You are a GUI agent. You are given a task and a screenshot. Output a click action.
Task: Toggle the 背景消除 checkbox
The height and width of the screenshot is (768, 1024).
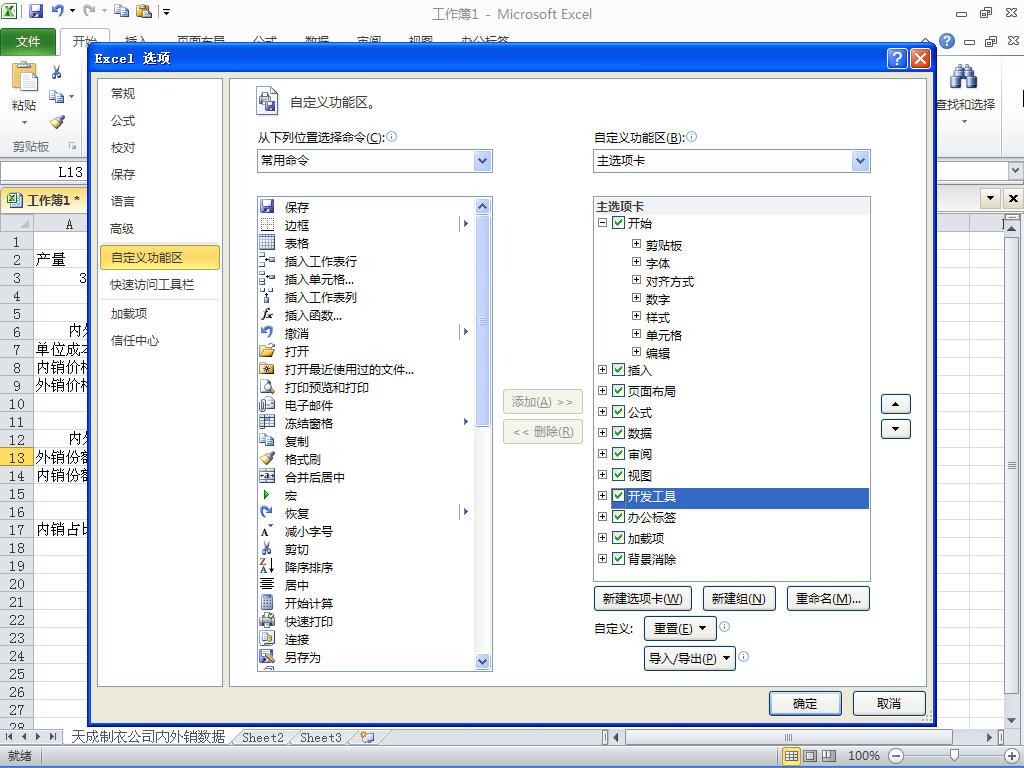pyautogui.click(x=619, y=558)
